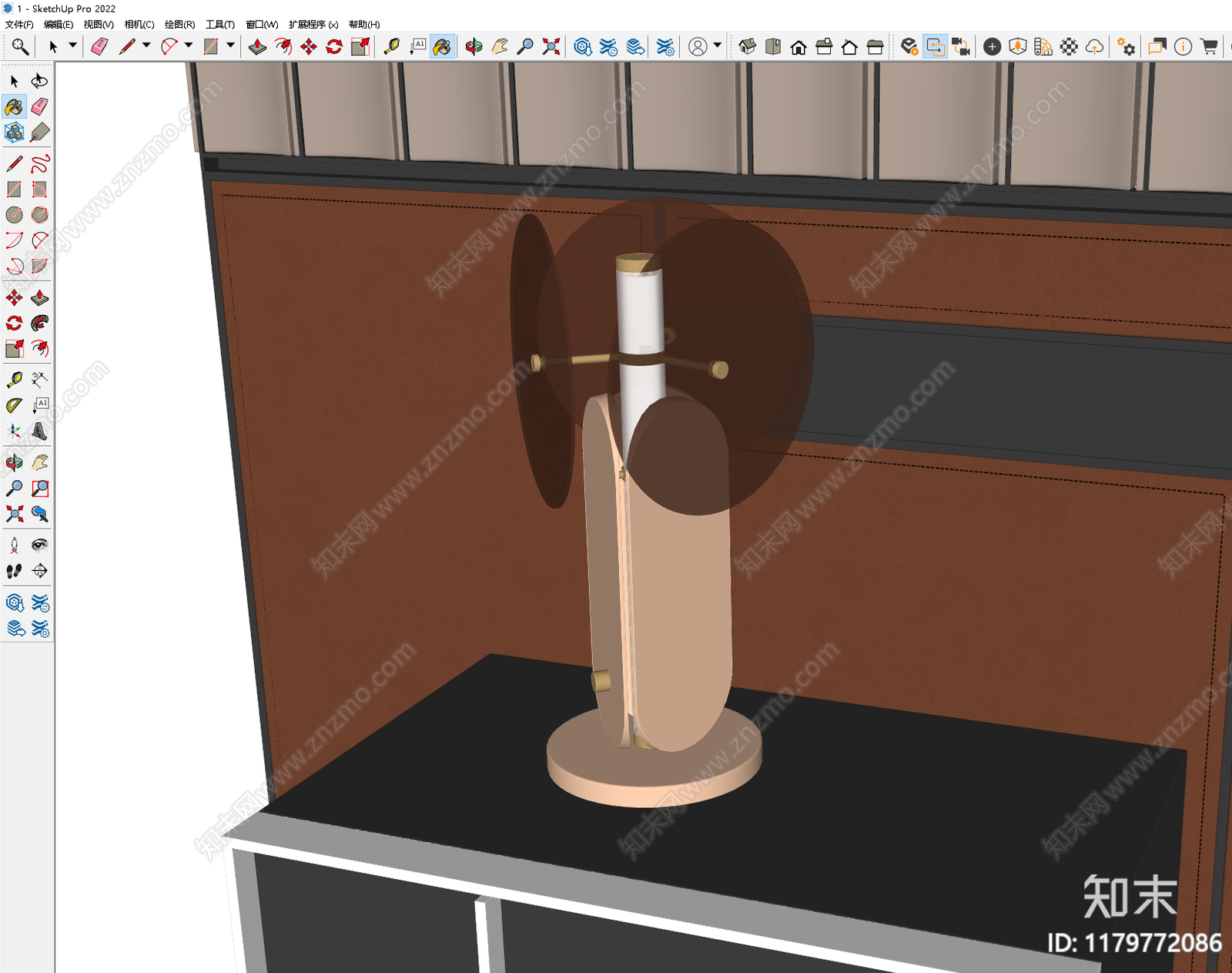Select the Push/Pull tool in top toolbar
The width and height of the screenshot is (1232, 973).
pos(257,47)
